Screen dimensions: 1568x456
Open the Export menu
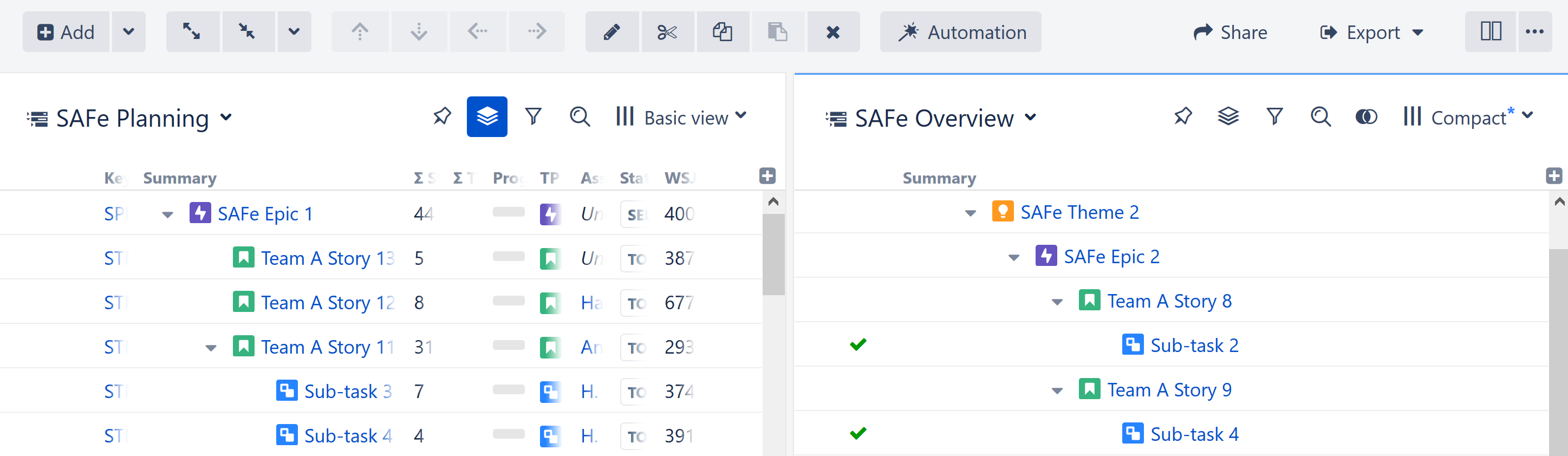1371,32
